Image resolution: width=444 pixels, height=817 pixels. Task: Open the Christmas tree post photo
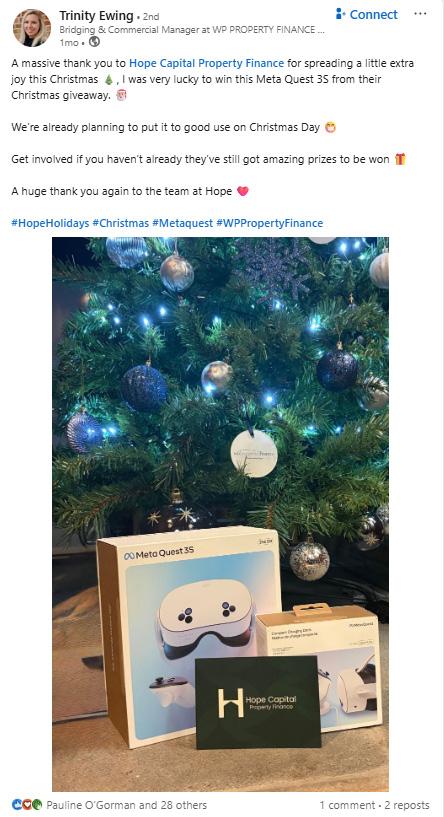coord(220,514)
